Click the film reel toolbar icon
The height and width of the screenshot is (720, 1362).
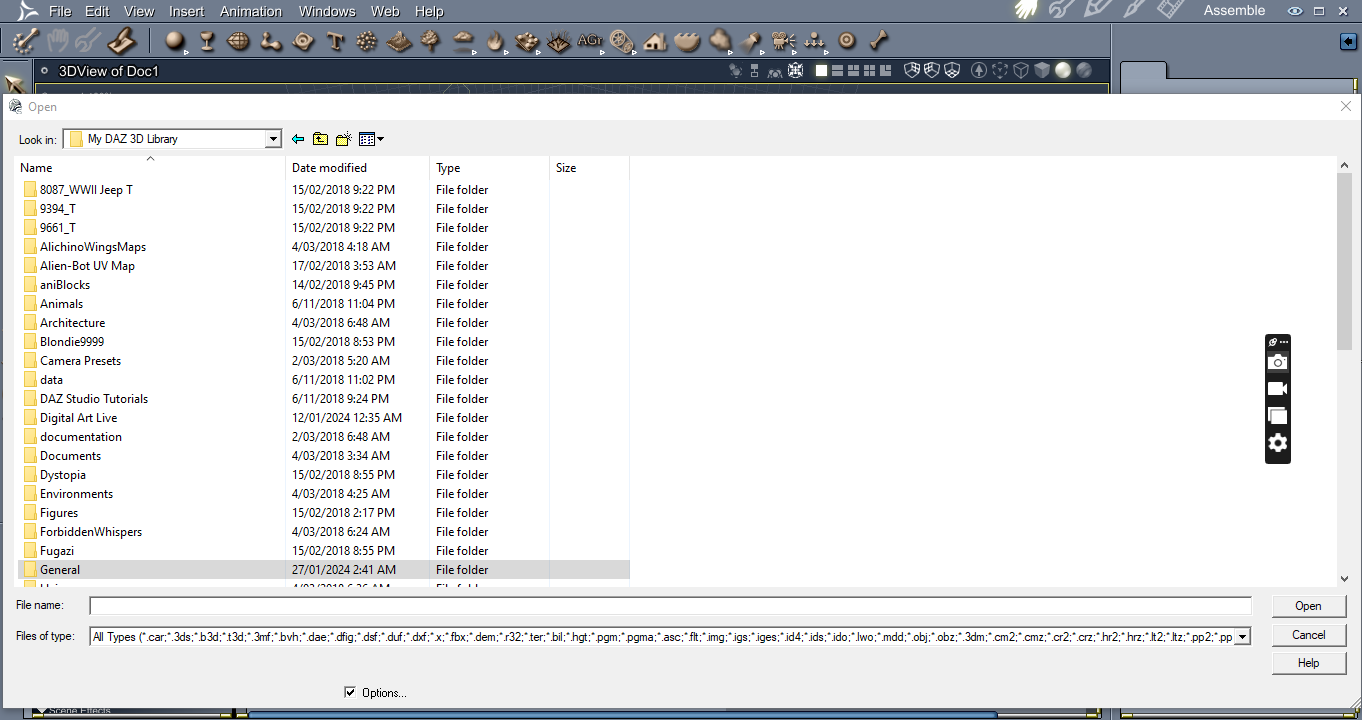[x=622, y=41]
